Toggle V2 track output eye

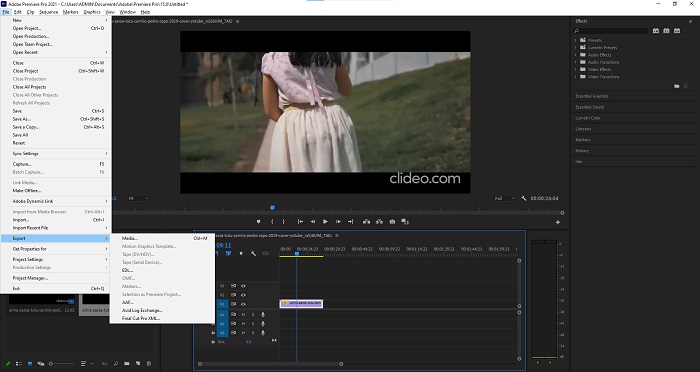pos(243,295)
